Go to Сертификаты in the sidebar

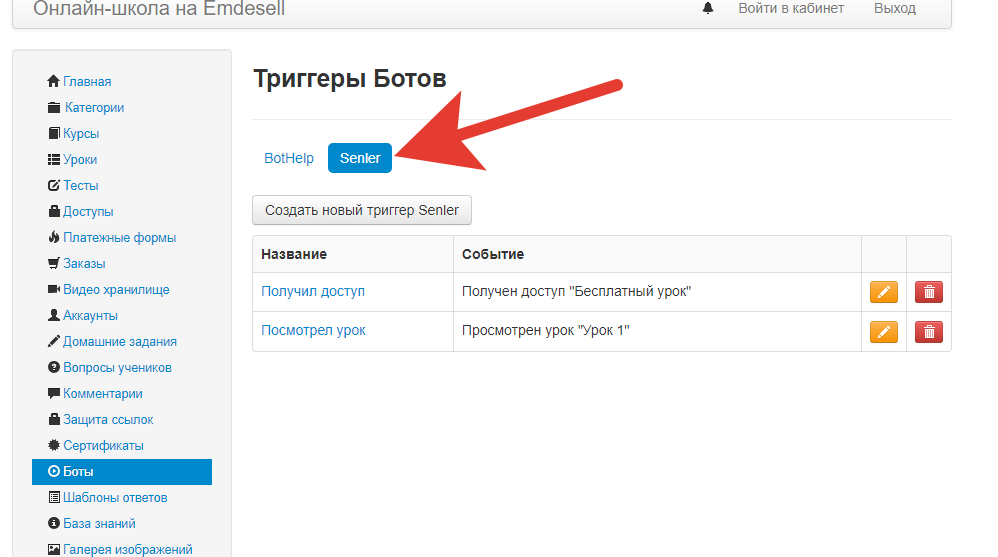103,446
